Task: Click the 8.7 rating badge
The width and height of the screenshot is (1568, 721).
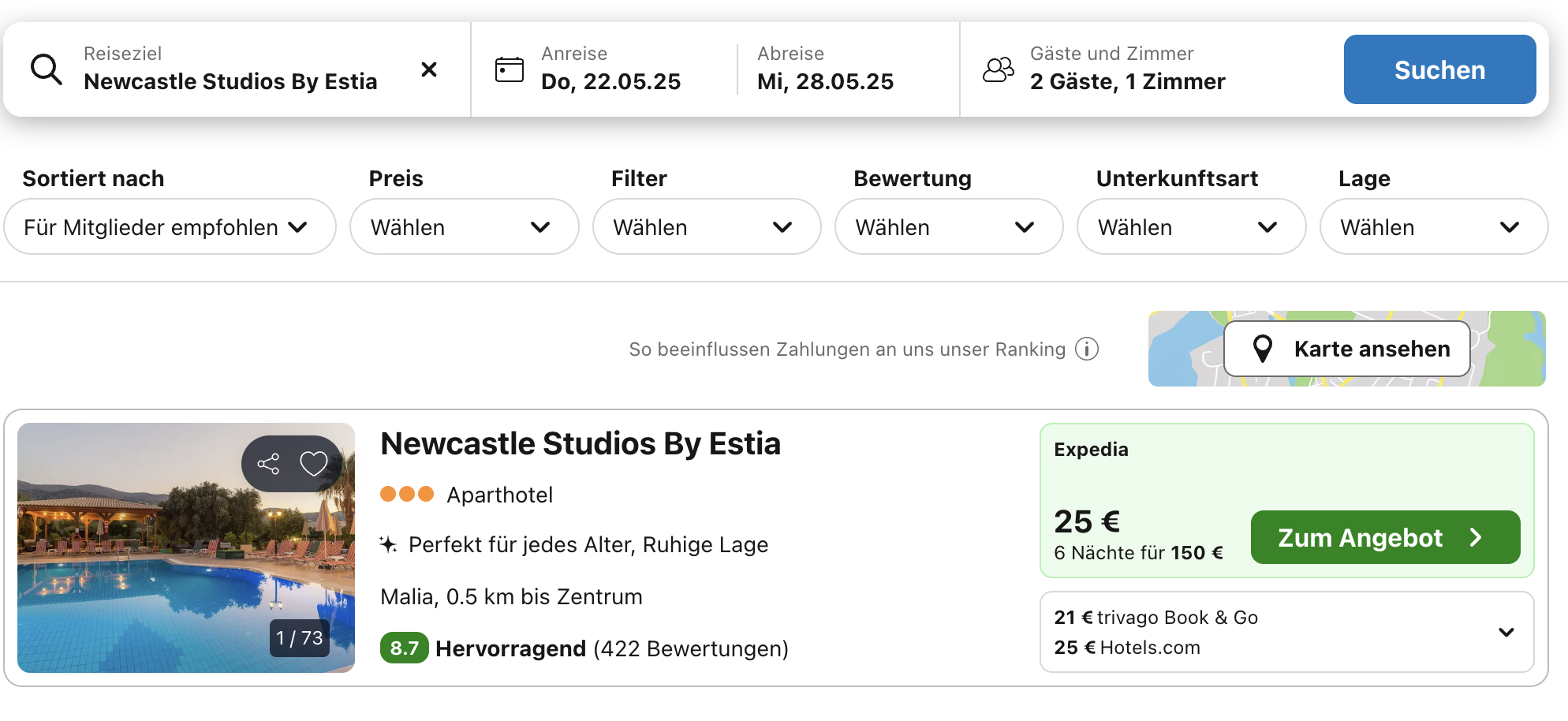Action: (404, 648)
